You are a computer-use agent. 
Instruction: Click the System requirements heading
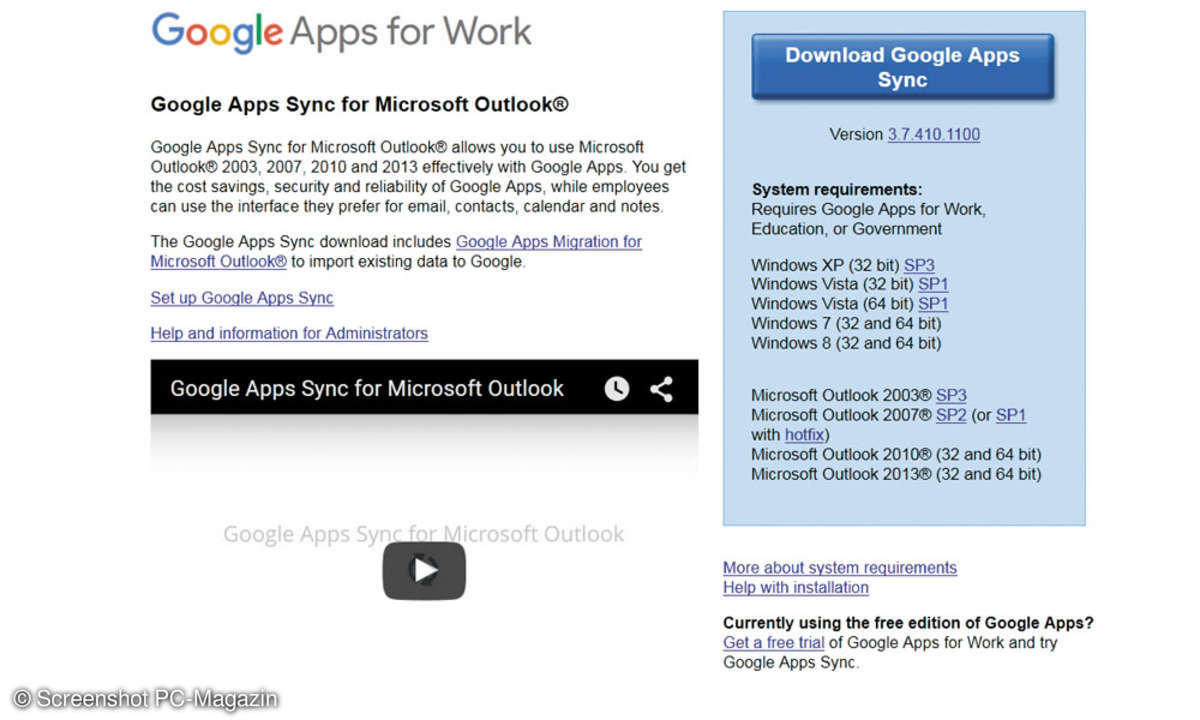837,189
